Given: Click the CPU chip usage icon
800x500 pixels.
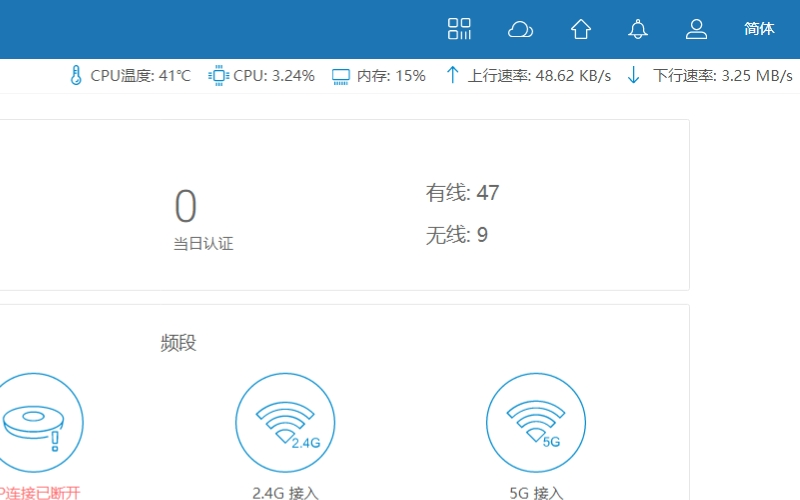Looking at the screenshot, I should point(217,76).
